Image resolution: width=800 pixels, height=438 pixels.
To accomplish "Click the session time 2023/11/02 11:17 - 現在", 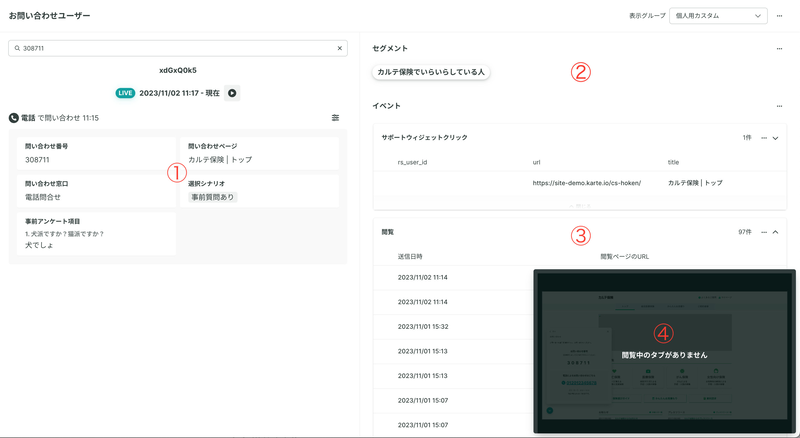I will (179, 93).
